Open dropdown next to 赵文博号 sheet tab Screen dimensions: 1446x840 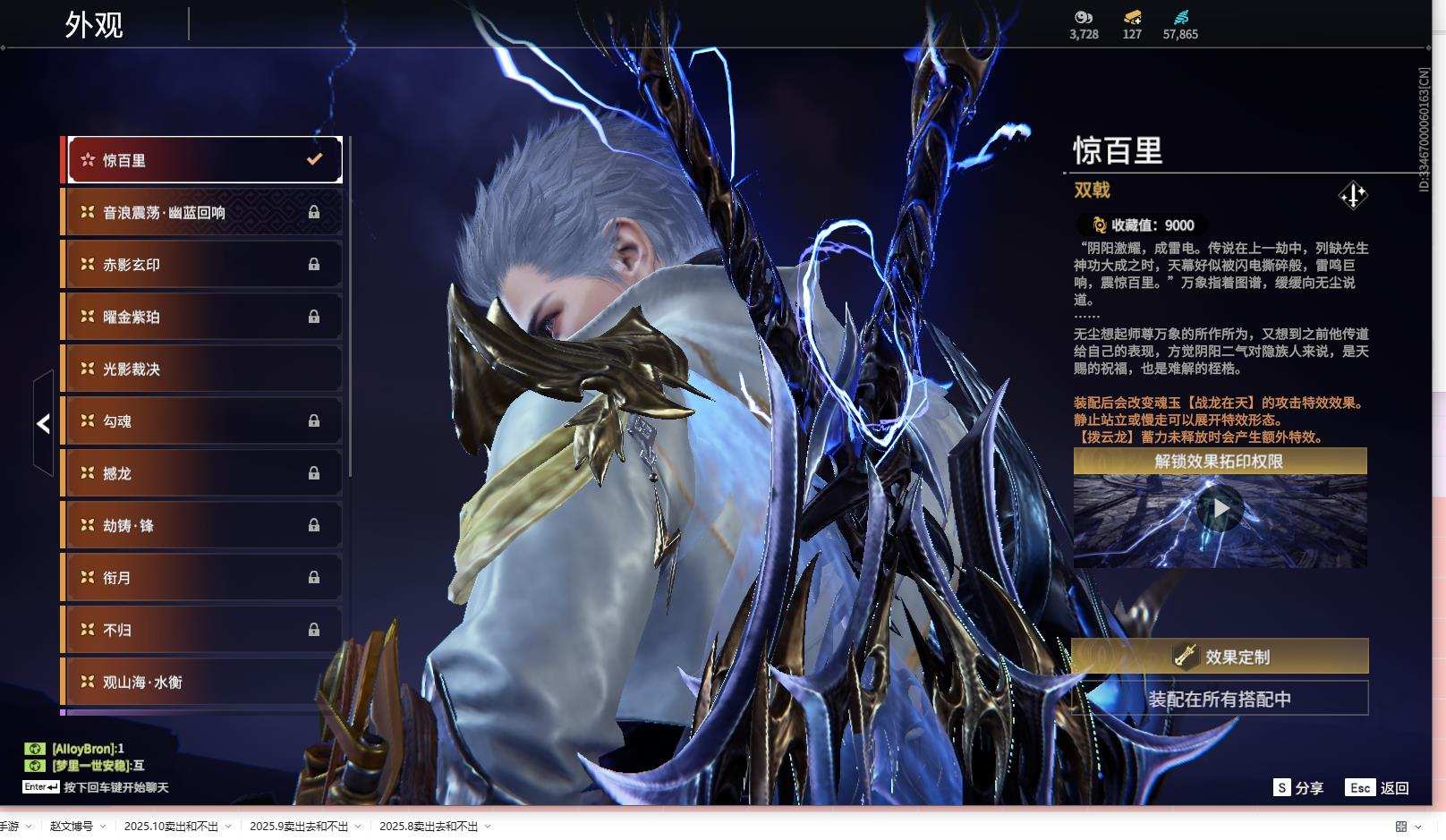tap(103, 827)
